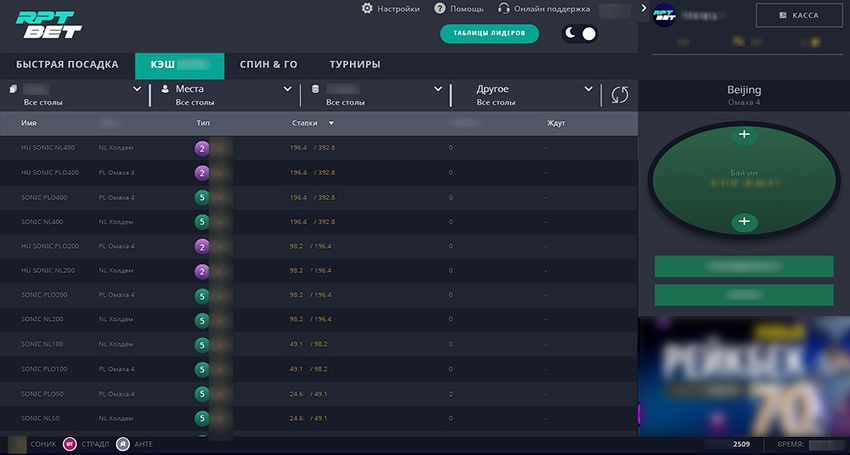Click the user avatar icon
Screen dimensions: 850x455
click(x=665, y=15)
